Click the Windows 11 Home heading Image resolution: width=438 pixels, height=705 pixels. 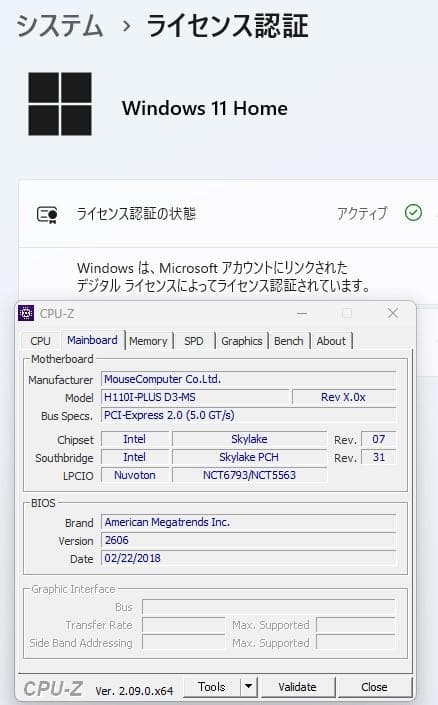click(205, 108)
